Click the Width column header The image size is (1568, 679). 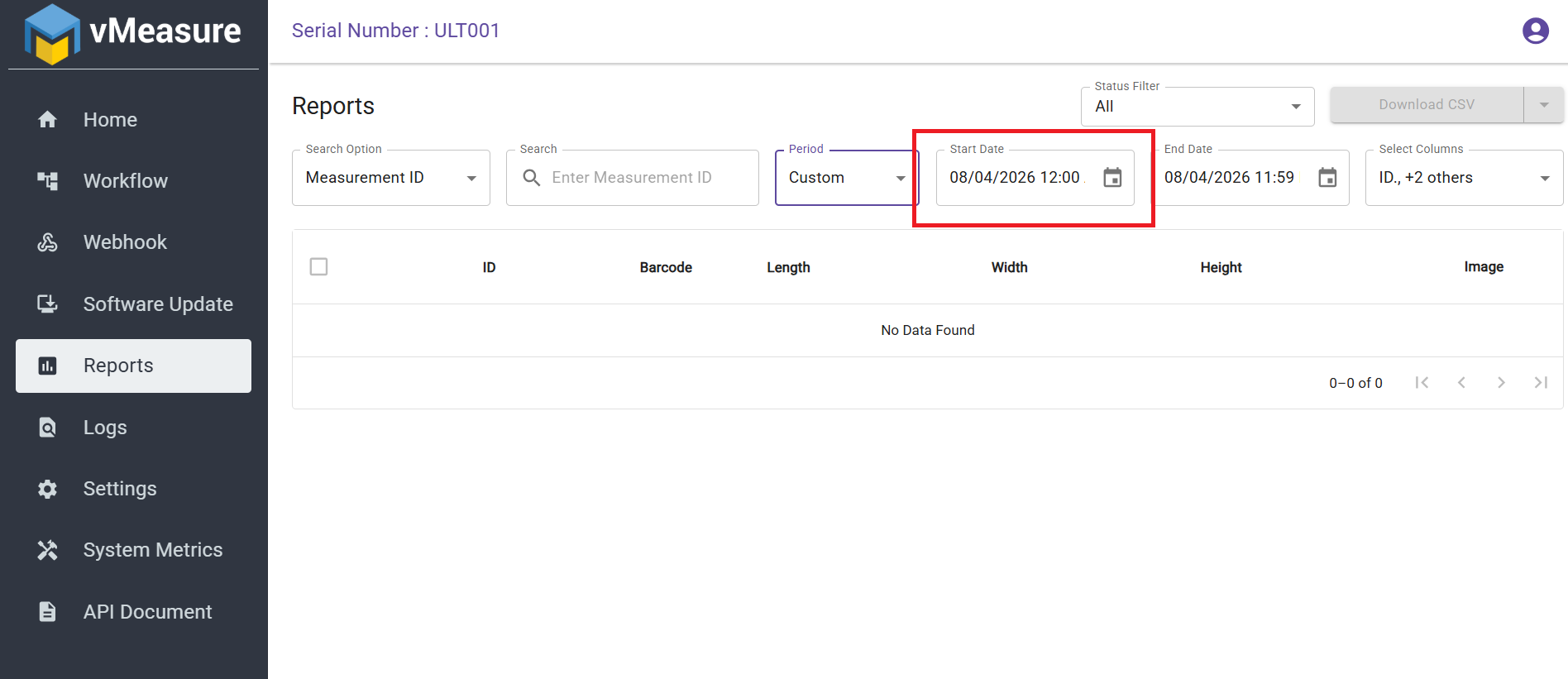1010,267
